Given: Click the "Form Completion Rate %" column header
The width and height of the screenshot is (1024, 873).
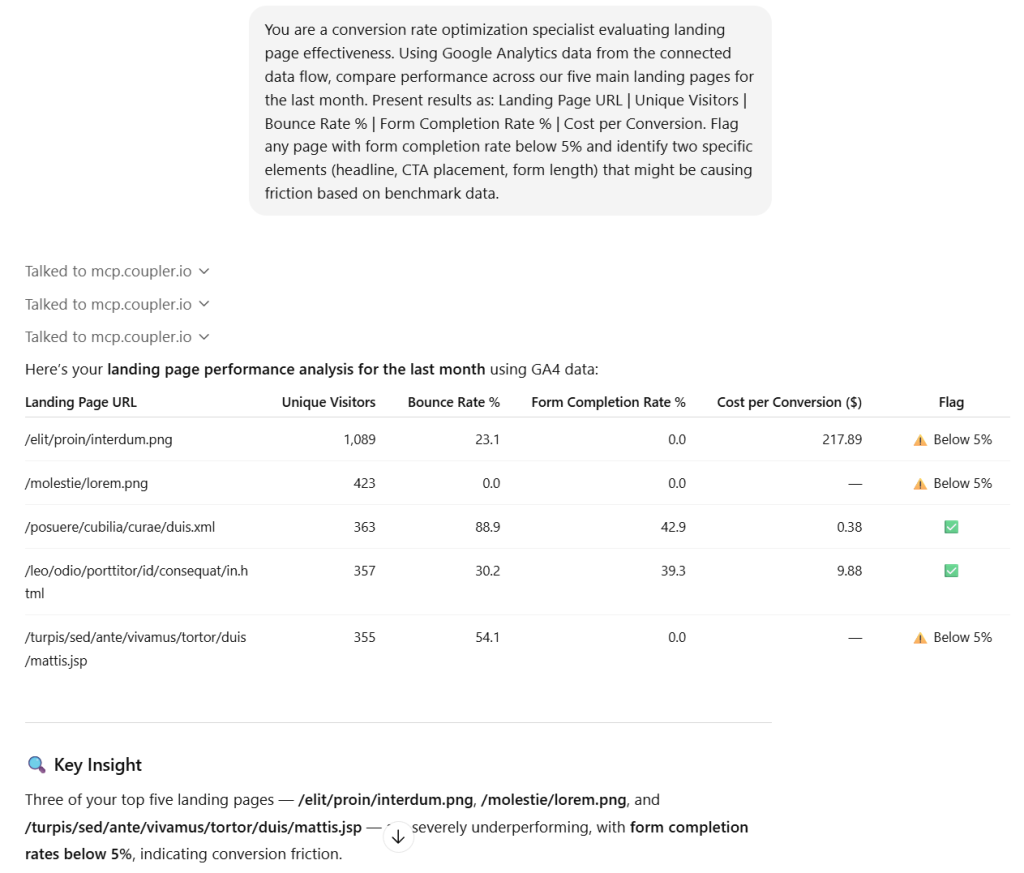Looking at the screenshot, I should tap(608, 402).
